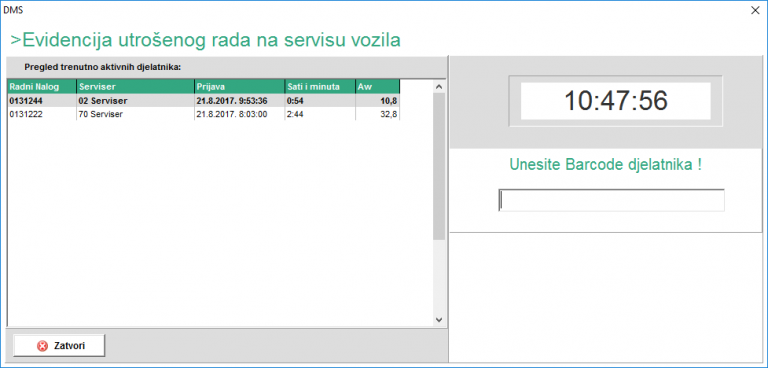Viewport: 768px width, 368px height.
Task: Click the scroll up arrow in the list
Action: coord(439,87)
